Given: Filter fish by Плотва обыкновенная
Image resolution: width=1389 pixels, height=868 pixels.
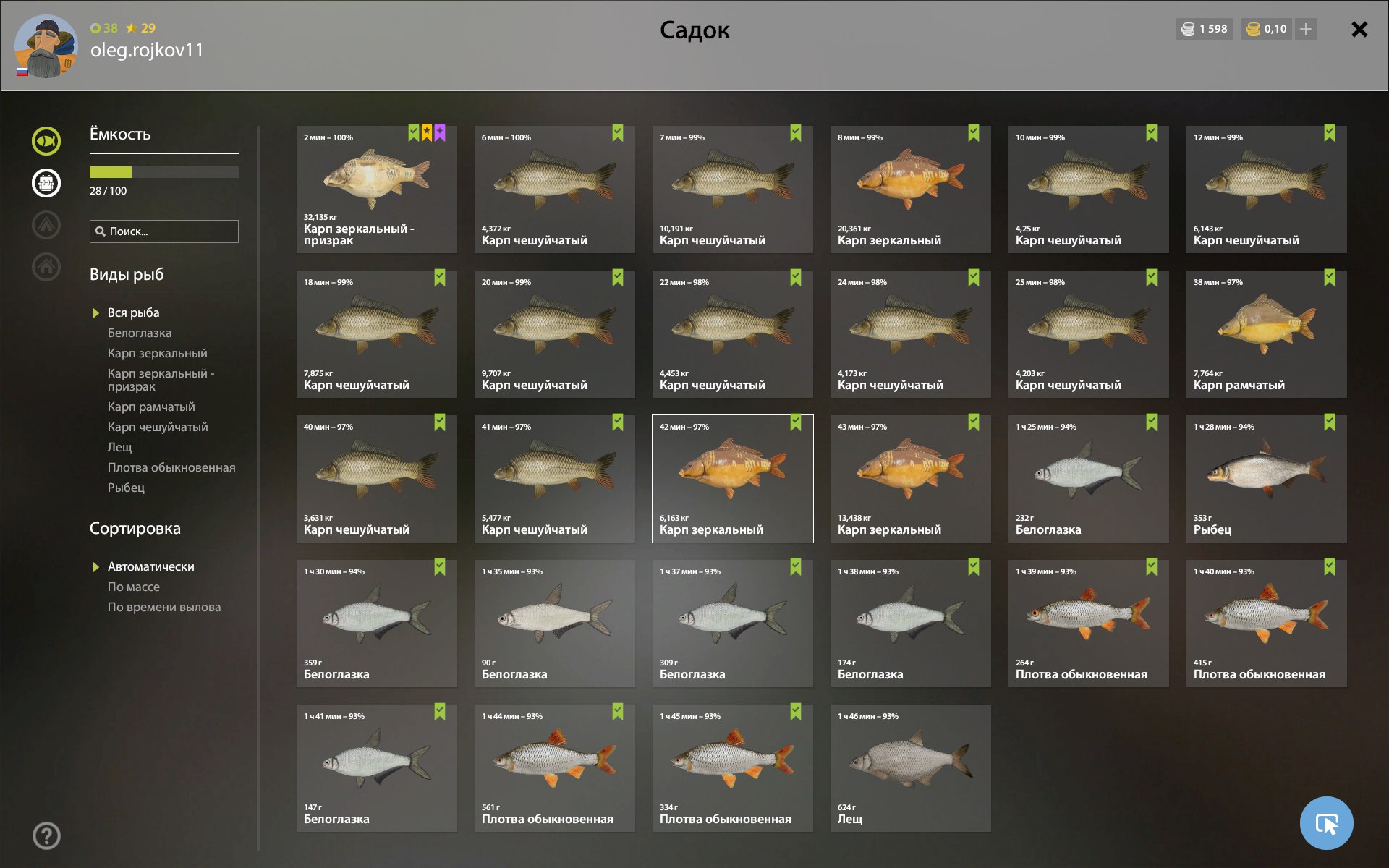Looking at the screenshot, I should 171,467.
